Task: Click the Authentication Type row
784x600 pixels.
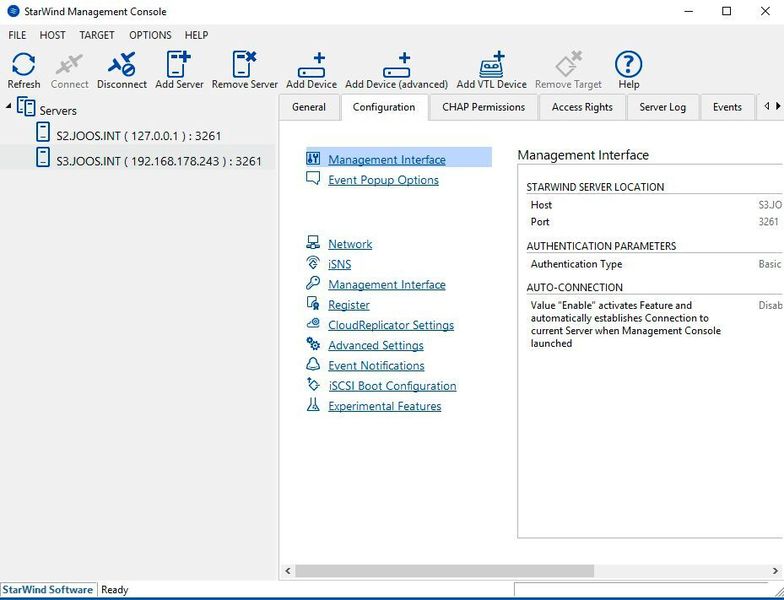Action: tap(654, 264)
